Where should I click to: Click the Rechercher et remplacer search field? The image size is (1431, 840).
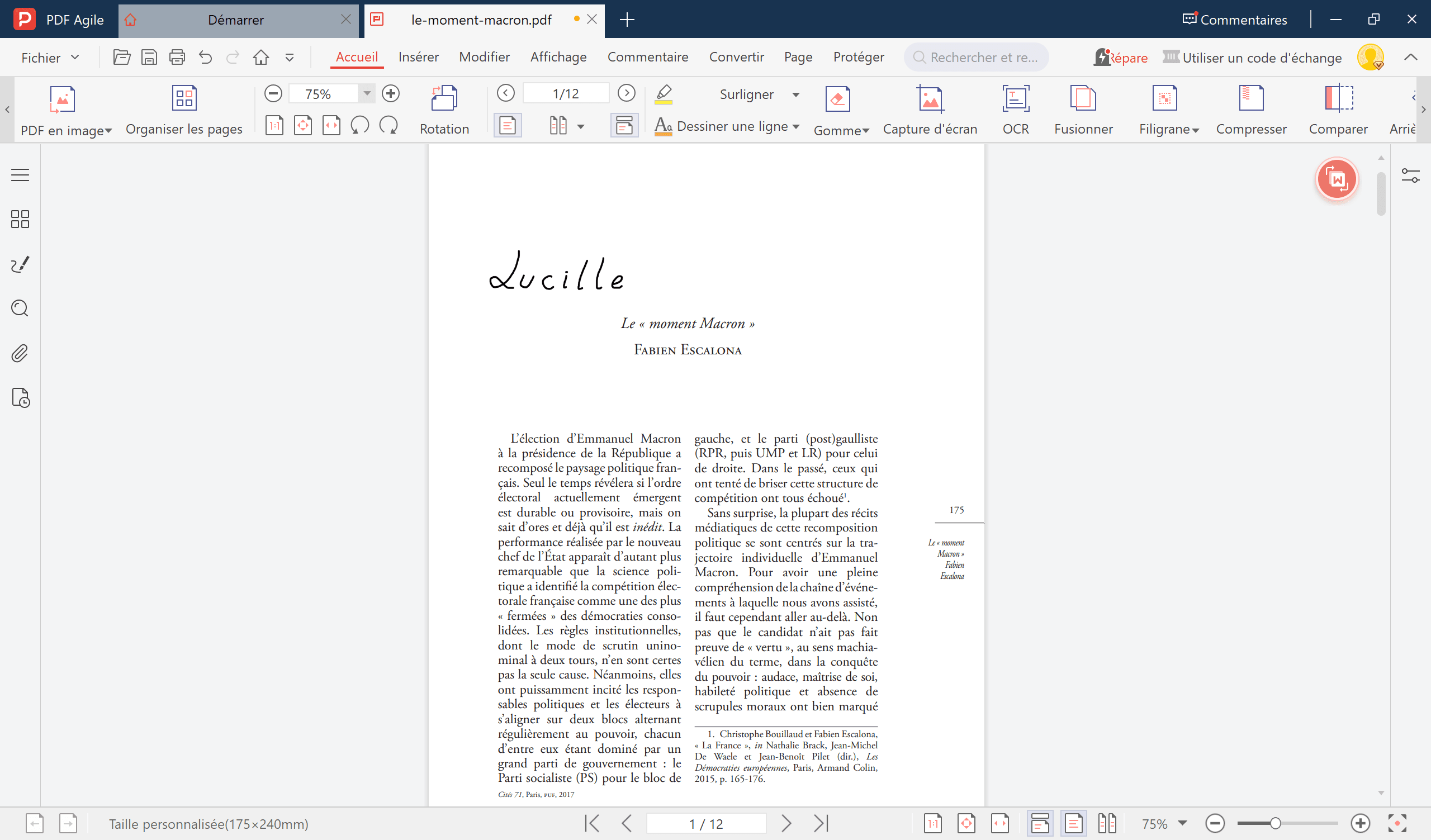point(975,58)
